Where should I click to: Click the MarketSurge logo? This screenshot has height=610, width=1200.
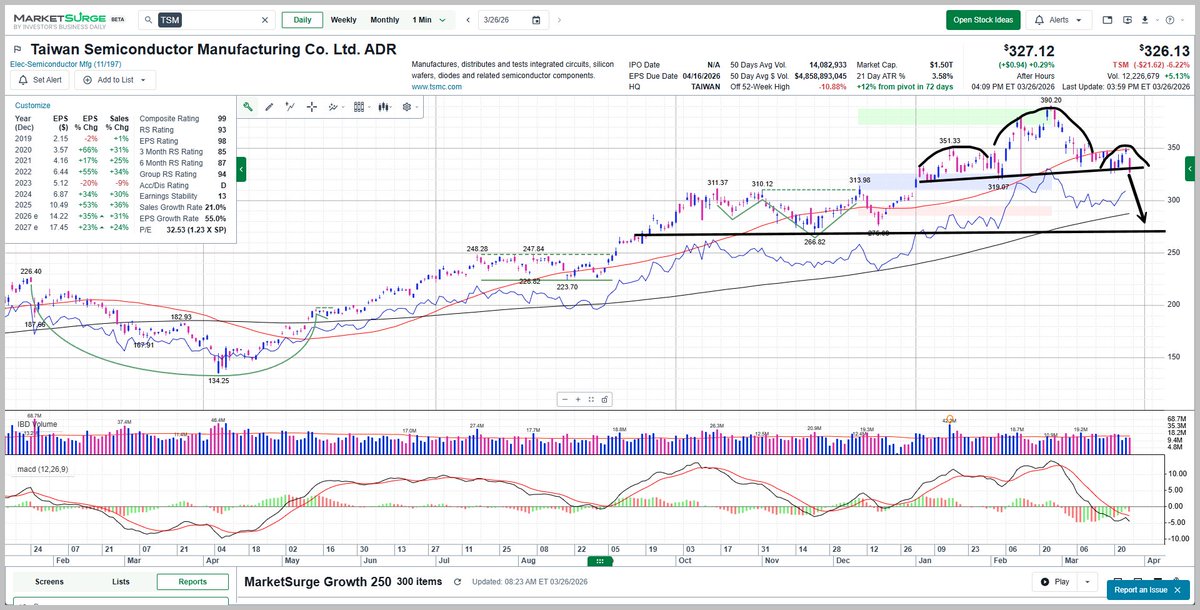click(x=62, y=20)
